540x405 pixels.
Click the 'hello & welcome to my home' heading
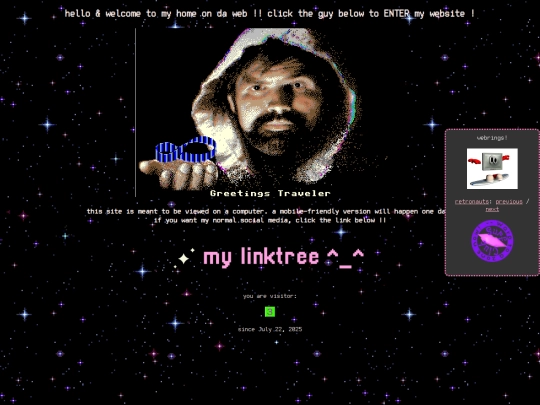[x=270, y=14]
